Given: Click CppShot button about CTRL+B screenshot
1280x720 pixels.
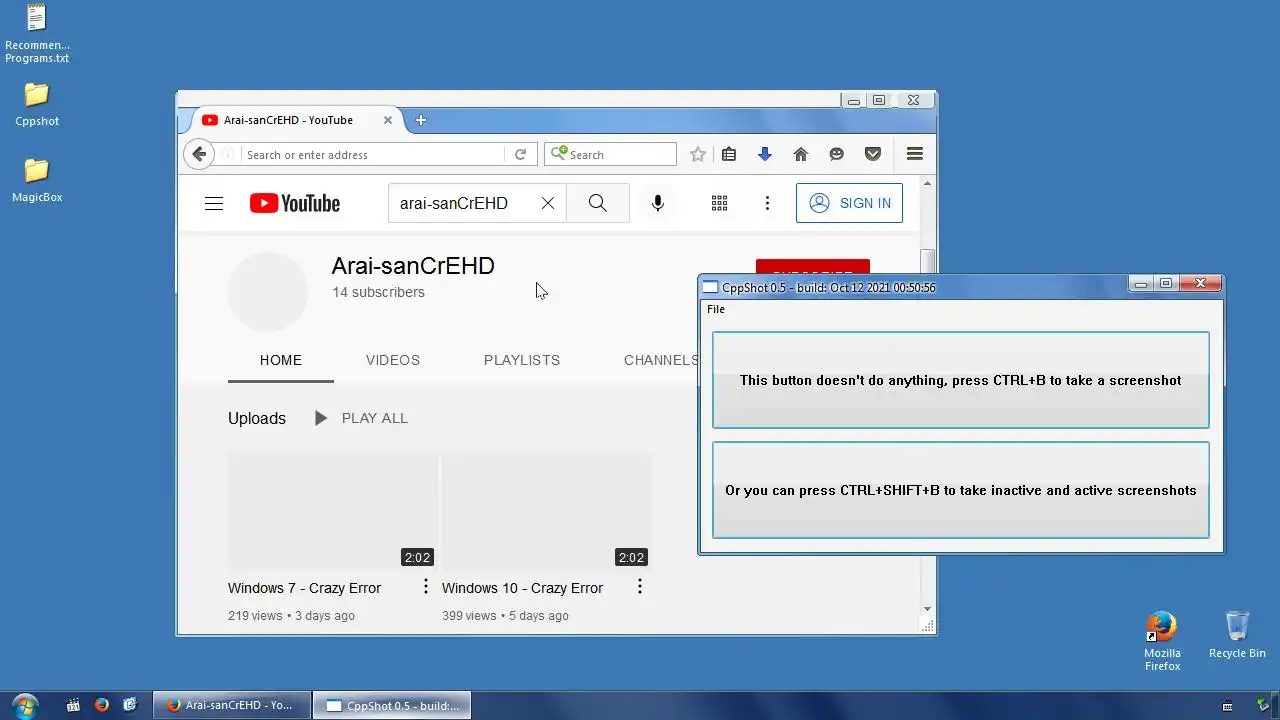Looking at the screenshot, I should click(961, 380).
